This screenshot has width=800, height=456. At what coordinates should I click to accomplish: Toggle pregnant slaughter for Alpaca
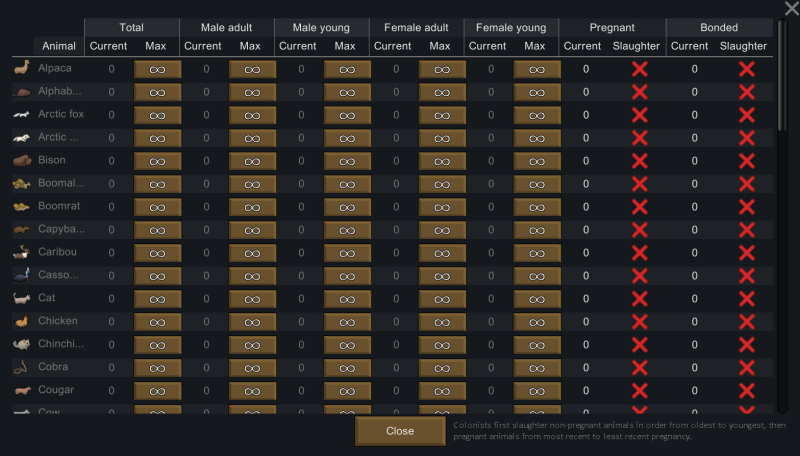tap(640, 69)
